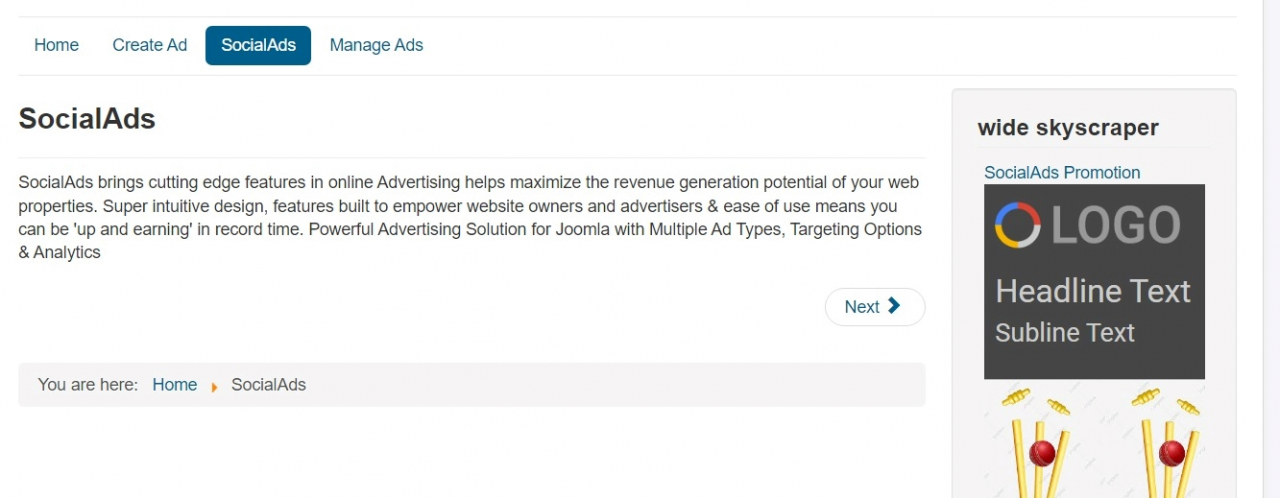Click the orange breadcrumb separator arrow
1280x498 pixels.
pos(214,386)
